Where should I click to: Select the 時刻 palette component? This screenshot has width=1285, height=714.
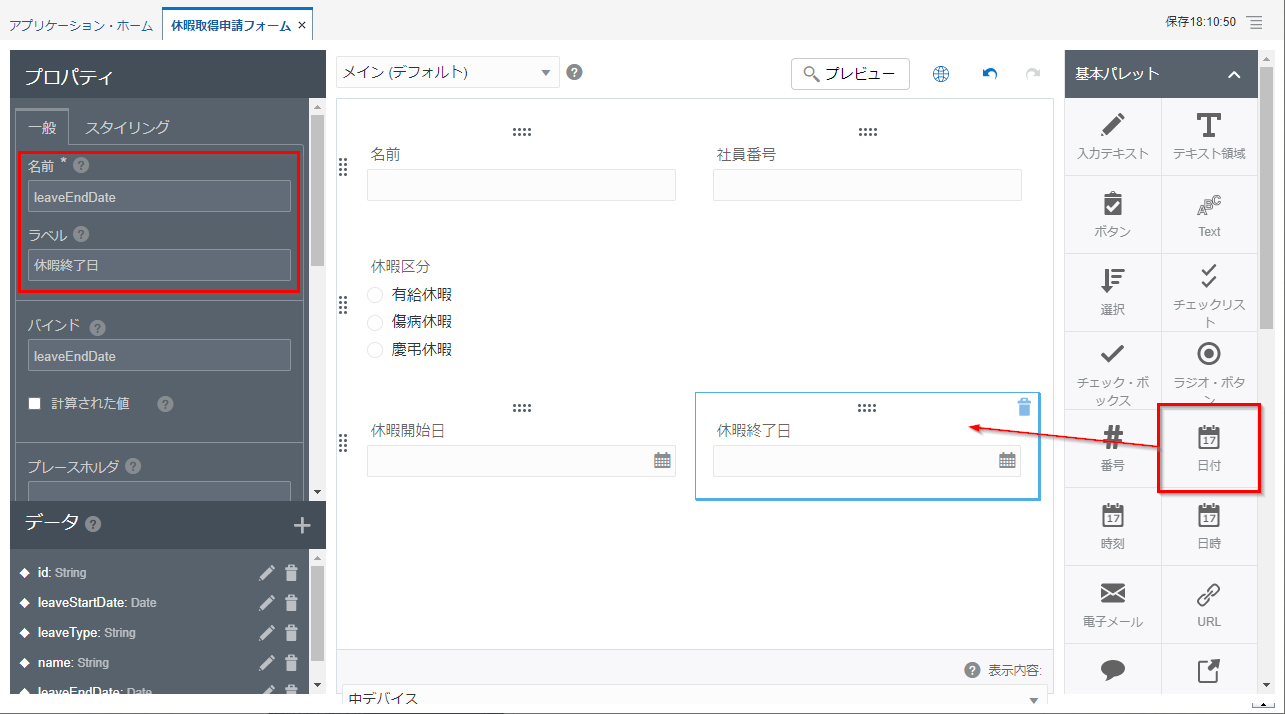(1113, 526)
